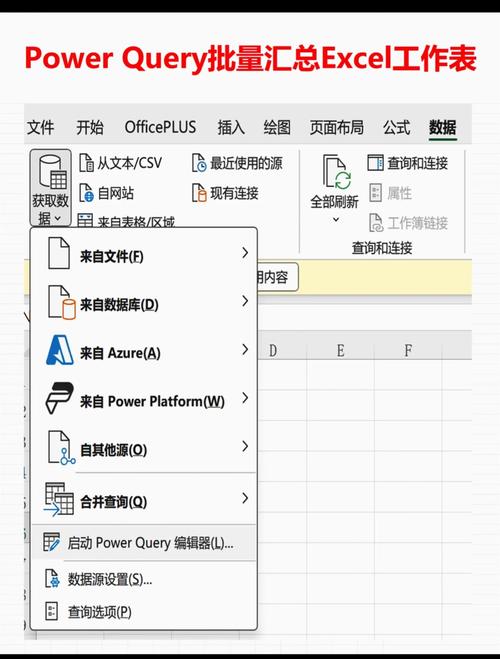Expand the 合并查询(Q) submenu arrow
Image resolution: width=500 pixels, height=659 pixels.
point(245,498)
